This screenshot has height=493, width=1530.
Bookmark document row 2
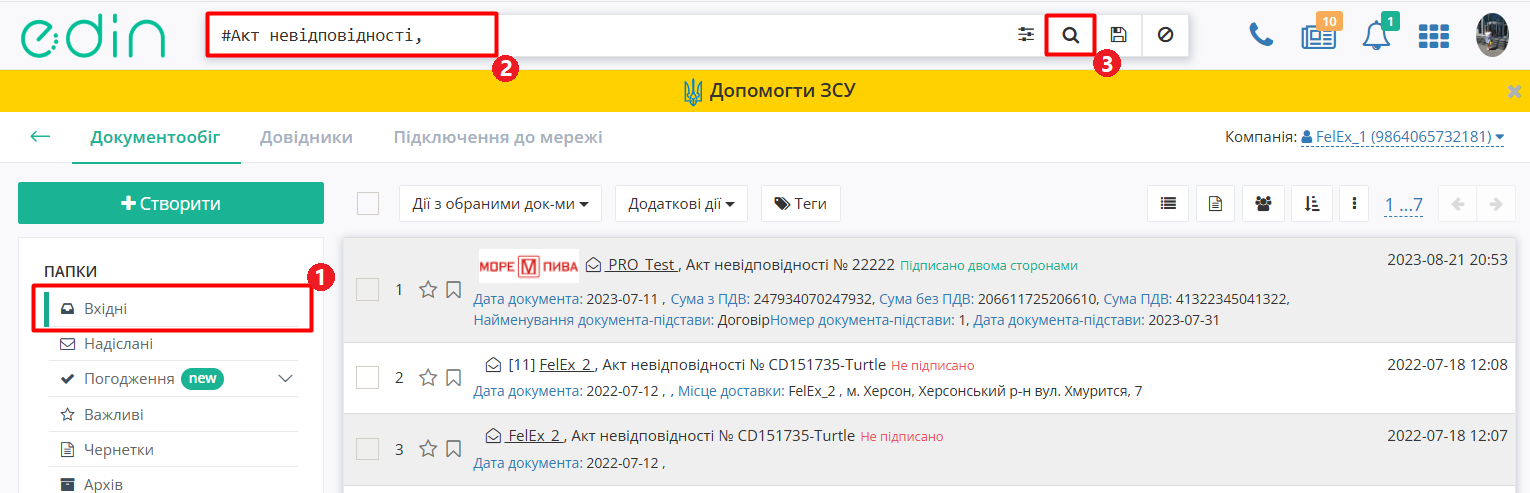point(453,378)
